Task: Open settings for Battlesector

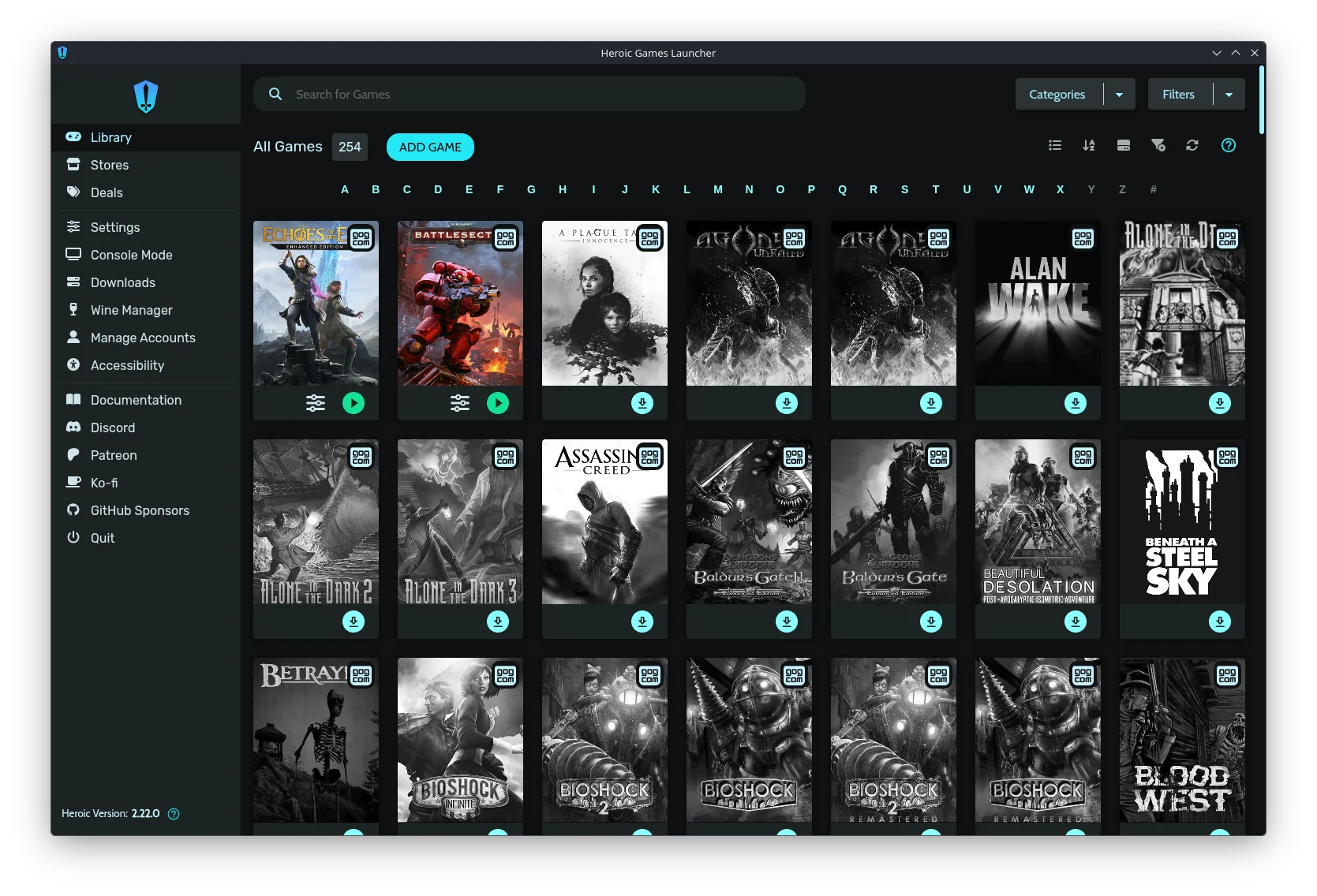Action: tap(460, 403)
